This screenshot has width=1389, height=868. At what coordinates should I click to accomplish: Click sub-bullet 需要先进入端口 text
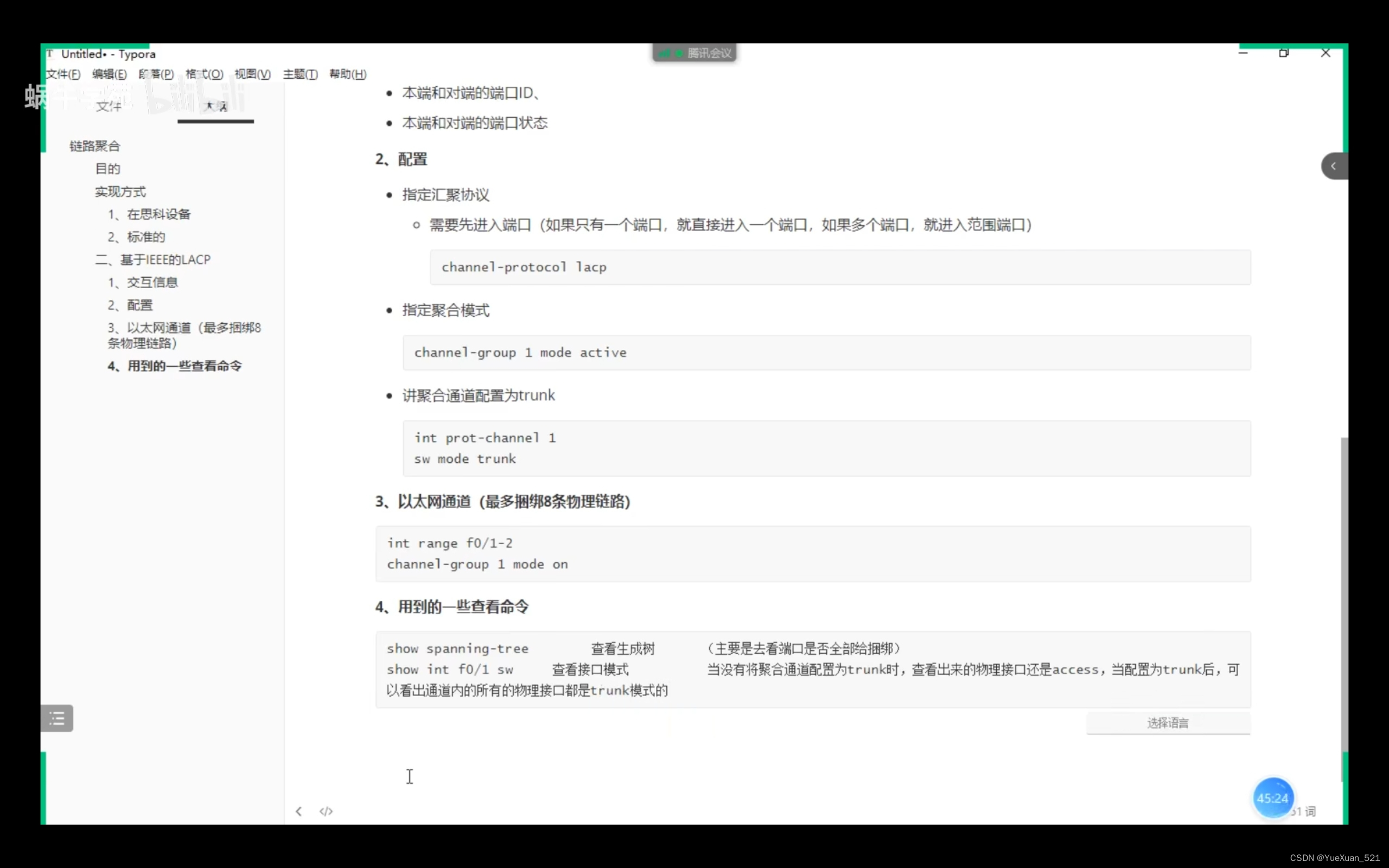coord(730,225)
